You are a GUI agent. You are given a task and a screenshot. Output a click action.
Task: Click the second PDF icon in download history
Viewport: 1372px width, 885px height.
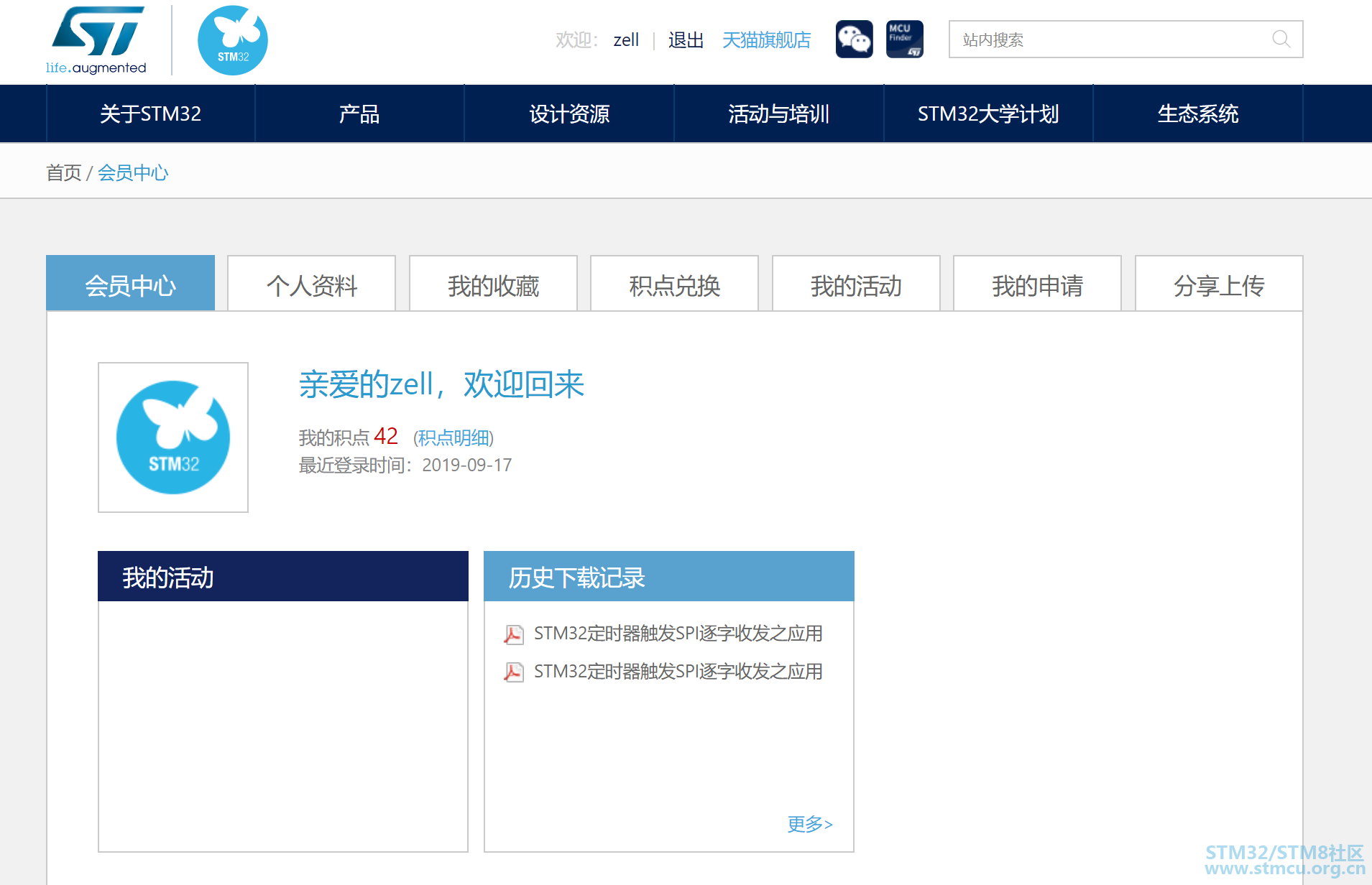(x=513, y=672)
